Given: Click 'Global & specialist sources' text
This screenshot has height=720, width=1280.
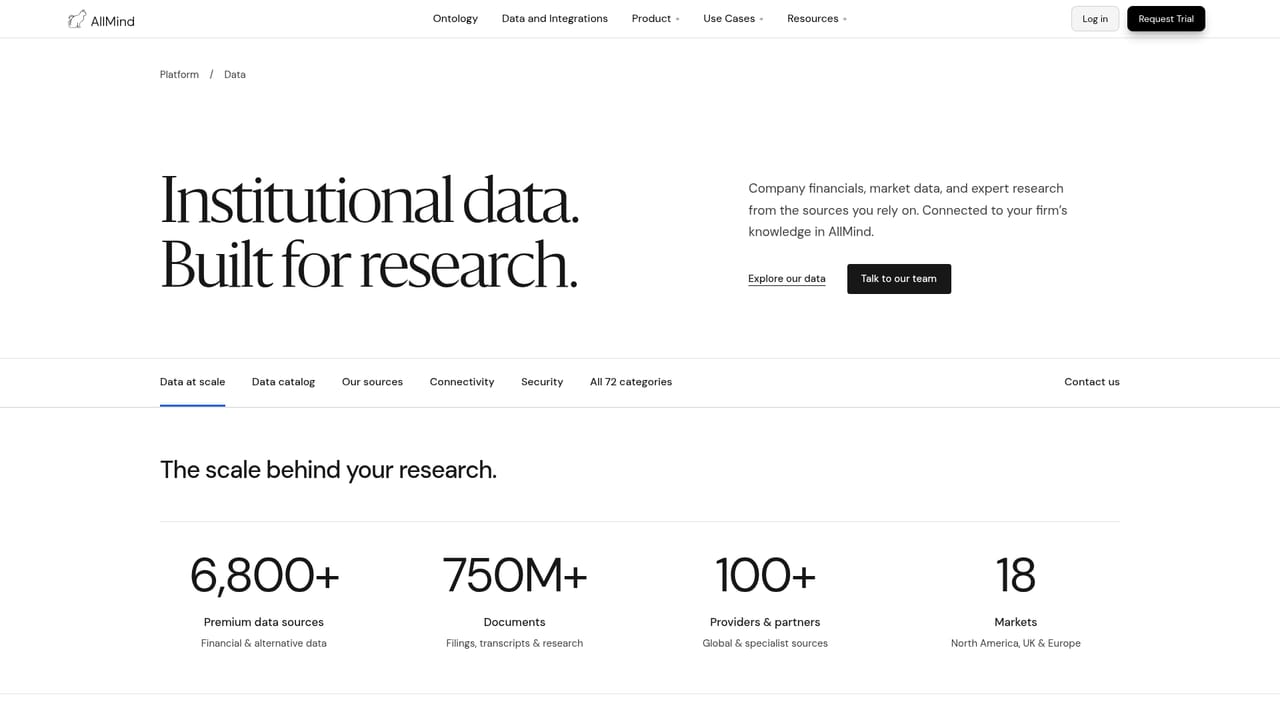Looking at the screenshot, I should tap(765, 643).
